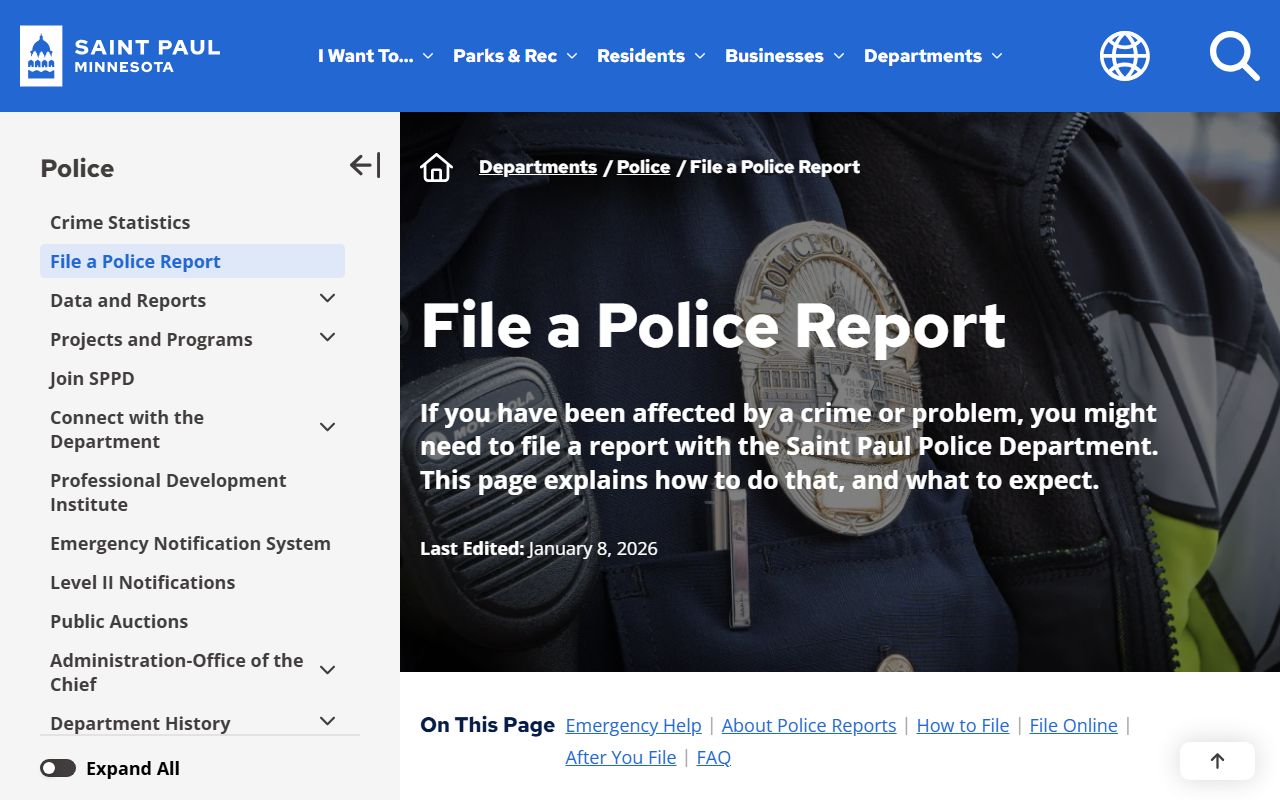The height and width of the screenshot is (800, 1280).
Task: Open Department History sidebar link
Action: [x=140, y=723]
